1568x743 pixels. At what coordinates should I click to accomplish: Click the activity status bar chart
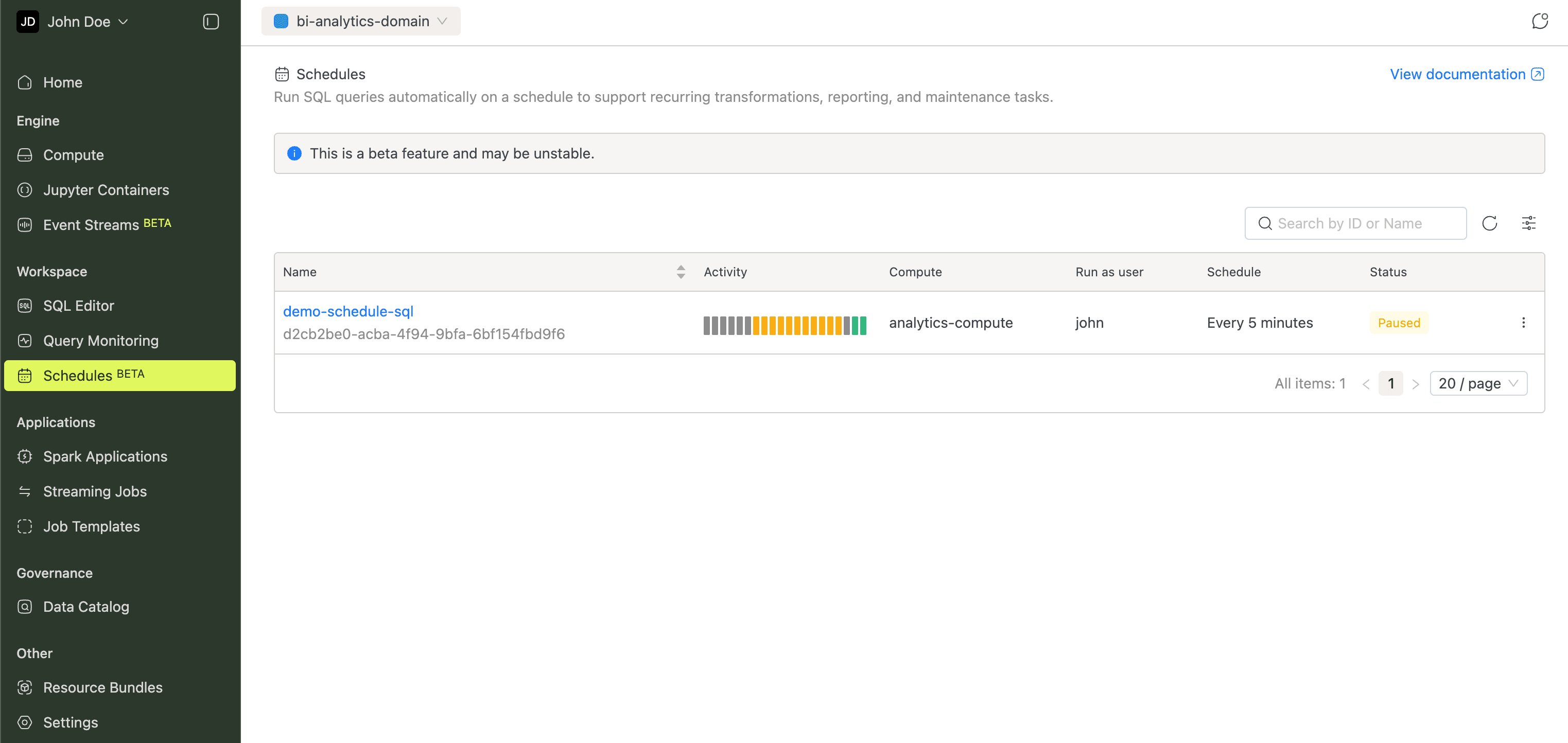click(785, 326)
